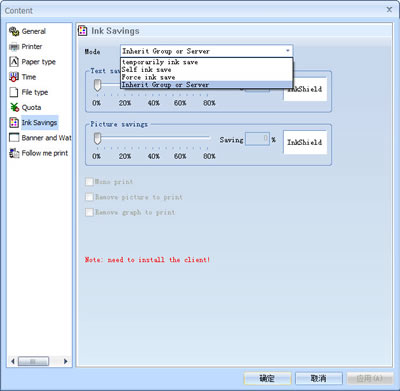Click the 'Mode' label
Viewport: 400px width, 391px height.
point(92,52)
